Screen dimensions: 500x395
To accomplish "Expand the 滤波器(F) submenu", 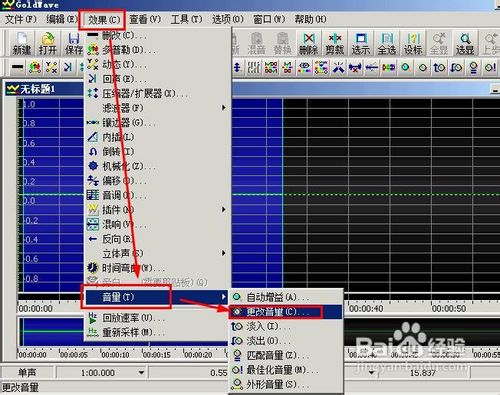I will (157, 108).
